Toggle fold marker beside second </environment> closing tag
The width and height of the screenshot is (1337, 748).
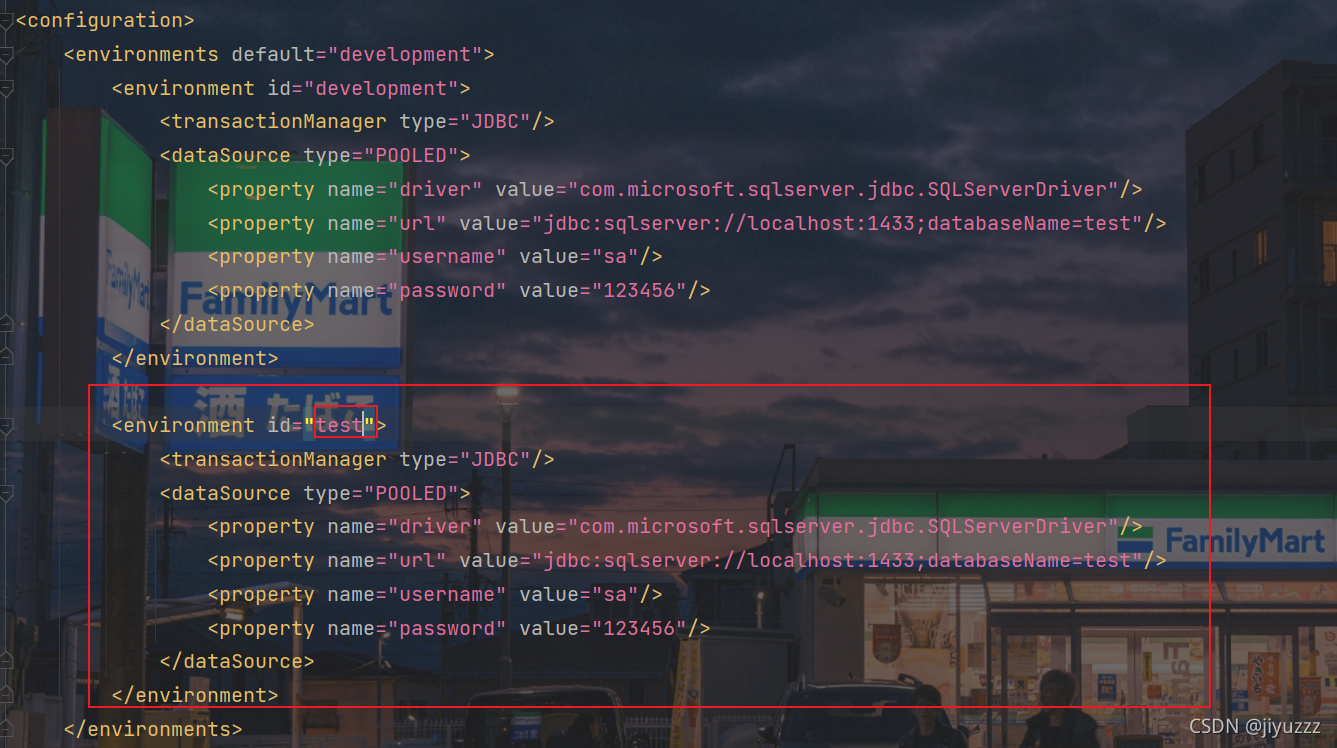coord(6,695)
